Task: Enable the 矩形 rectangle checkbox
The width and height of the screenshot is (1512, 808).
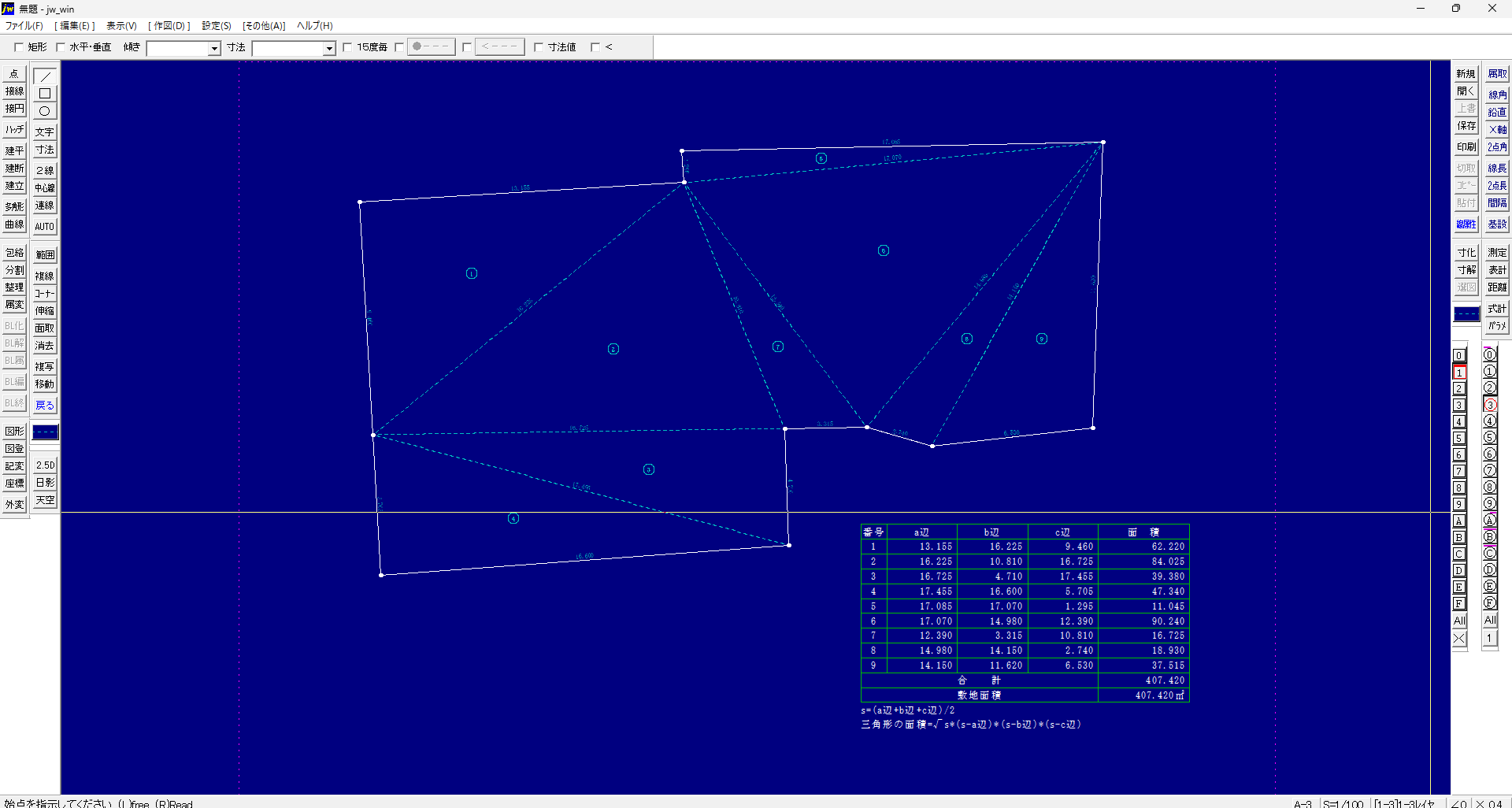Action: (20, 47)
